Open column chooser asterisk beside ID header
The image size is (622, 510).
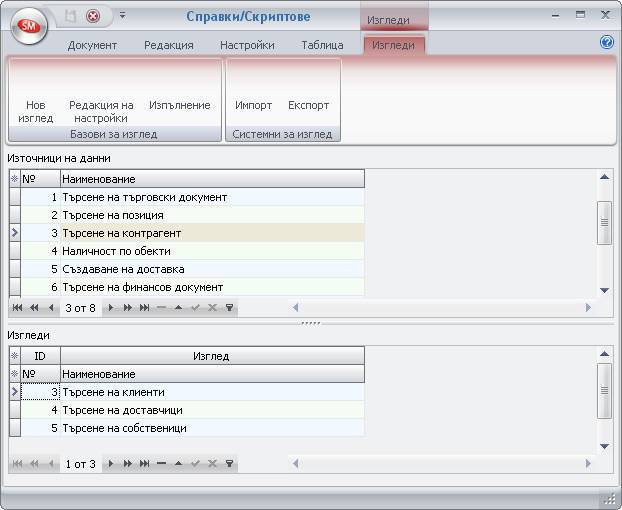[x=15, y=356]
